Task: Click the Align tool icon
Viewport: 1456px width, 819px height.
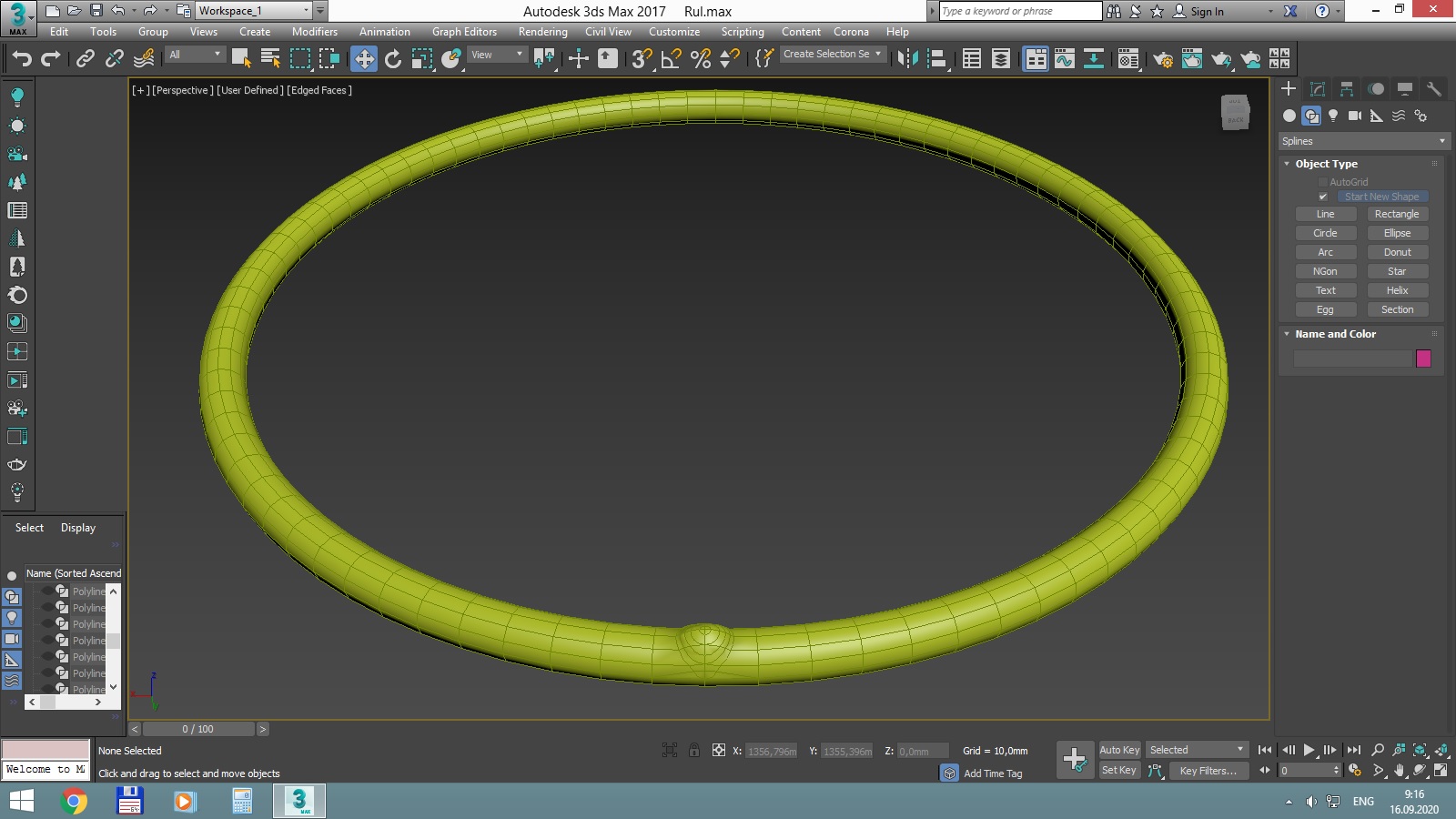Action: point(936,59)
